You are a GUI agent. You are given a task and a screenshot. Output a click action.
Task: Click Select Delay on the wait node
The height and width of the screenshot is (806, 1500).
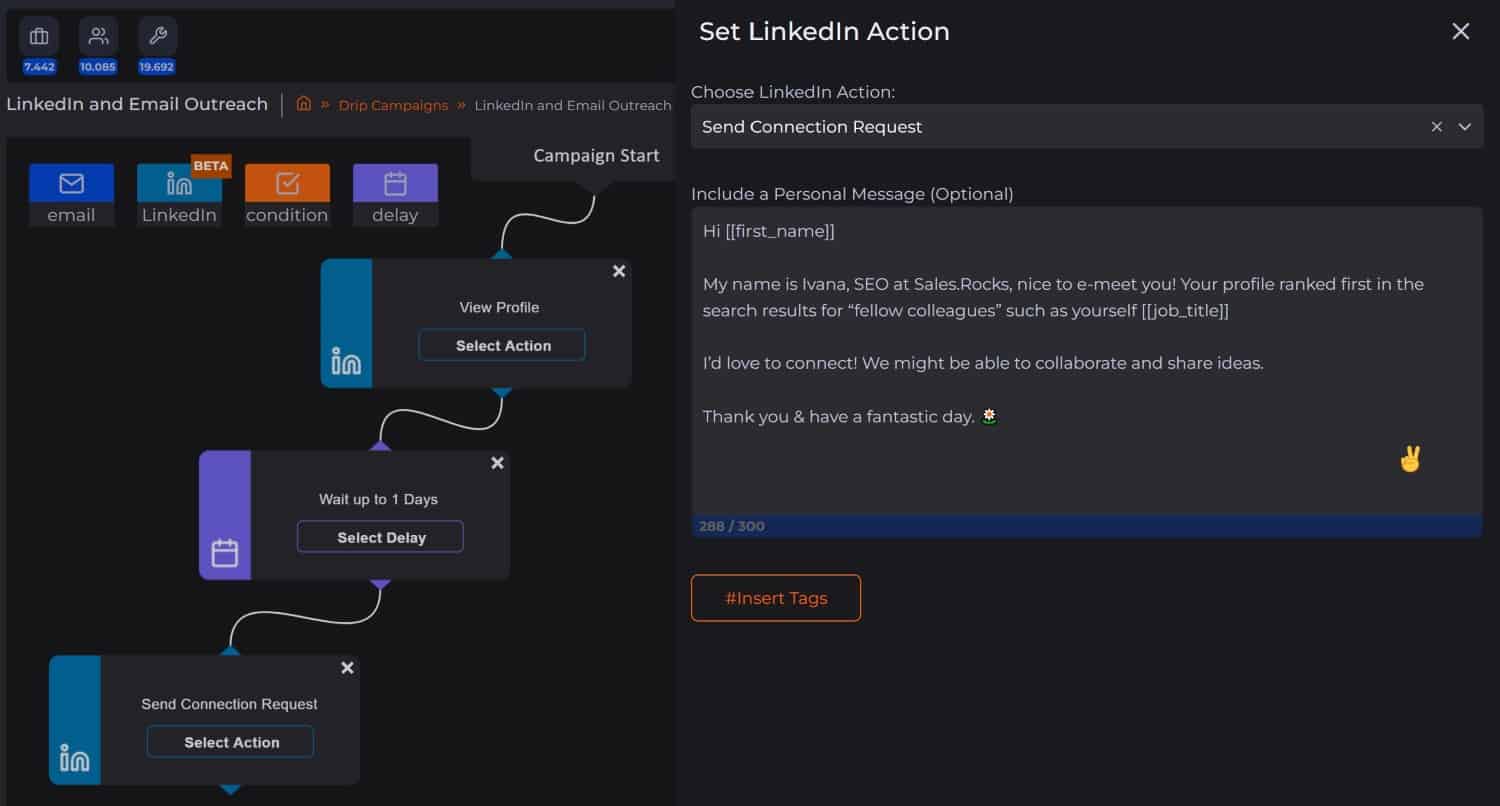point(380,537)
